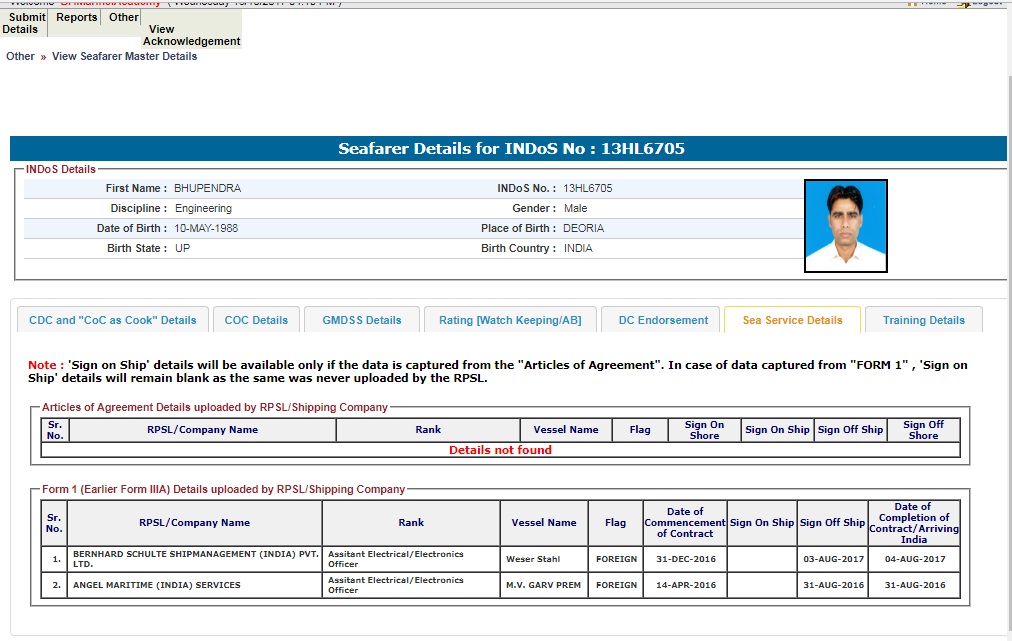
Task: Click the vertical scrollbar on the right
Action: (x=1005, y=300)
